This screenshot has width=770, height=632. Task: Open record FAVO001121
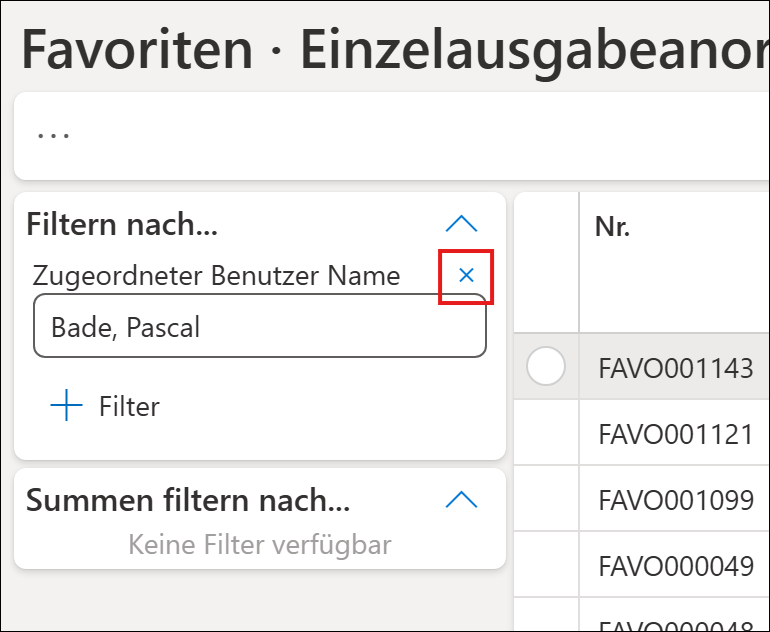[x=675, y=433]
